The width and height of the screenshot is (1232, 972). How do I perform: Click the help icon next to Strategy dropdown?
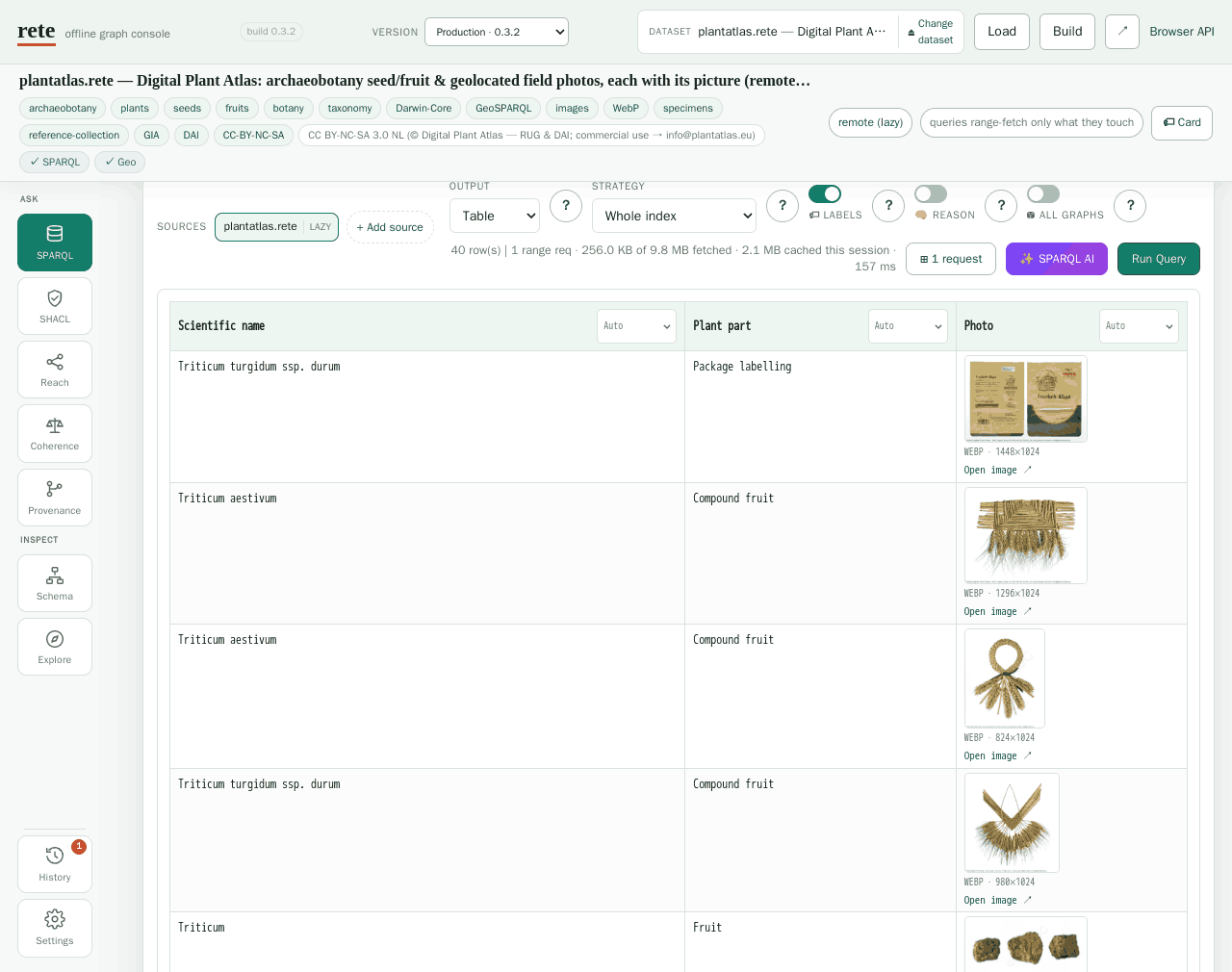pos(783,205)
